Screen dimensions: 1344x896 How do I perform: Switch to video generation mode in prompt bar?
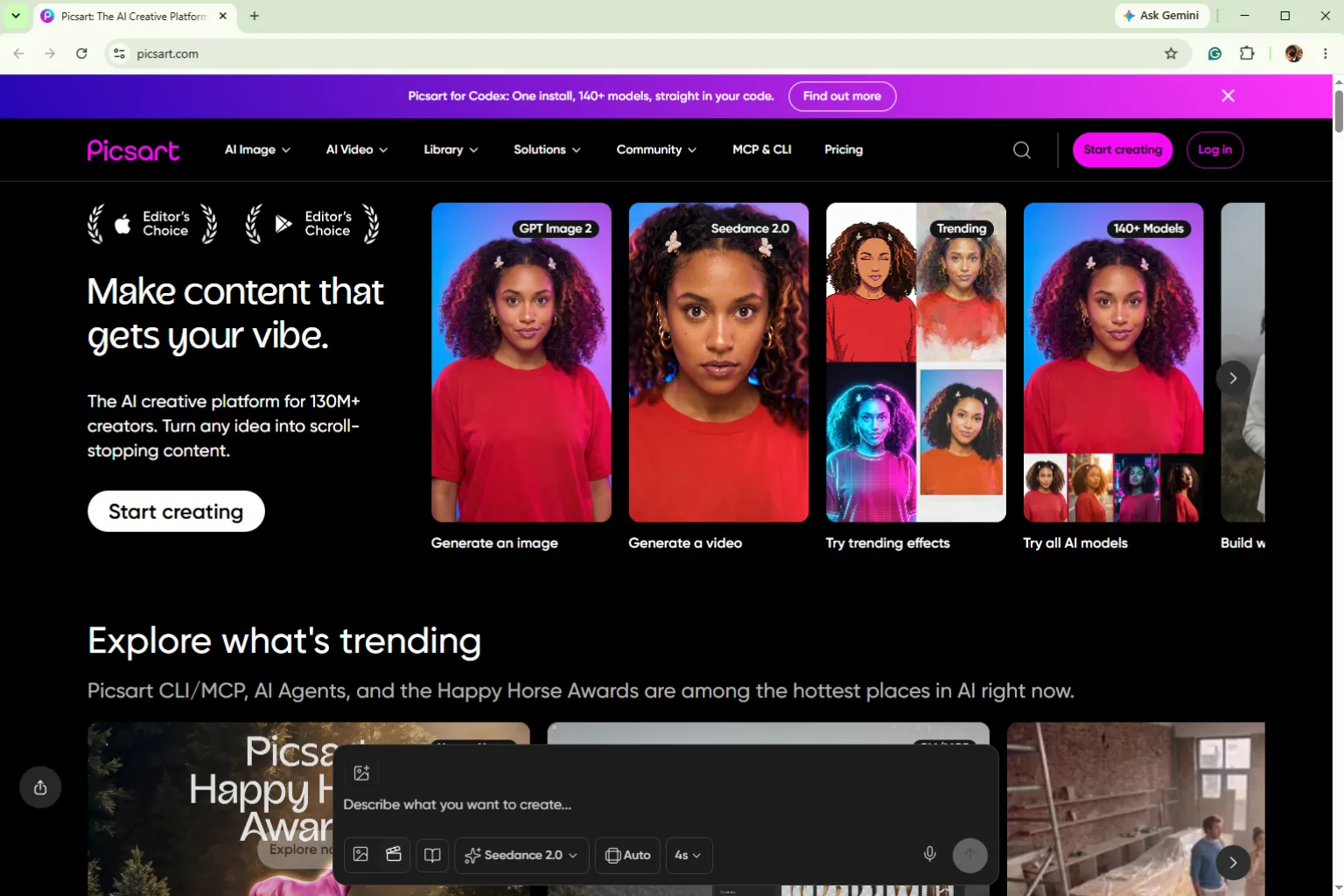(x=394, y=855)
